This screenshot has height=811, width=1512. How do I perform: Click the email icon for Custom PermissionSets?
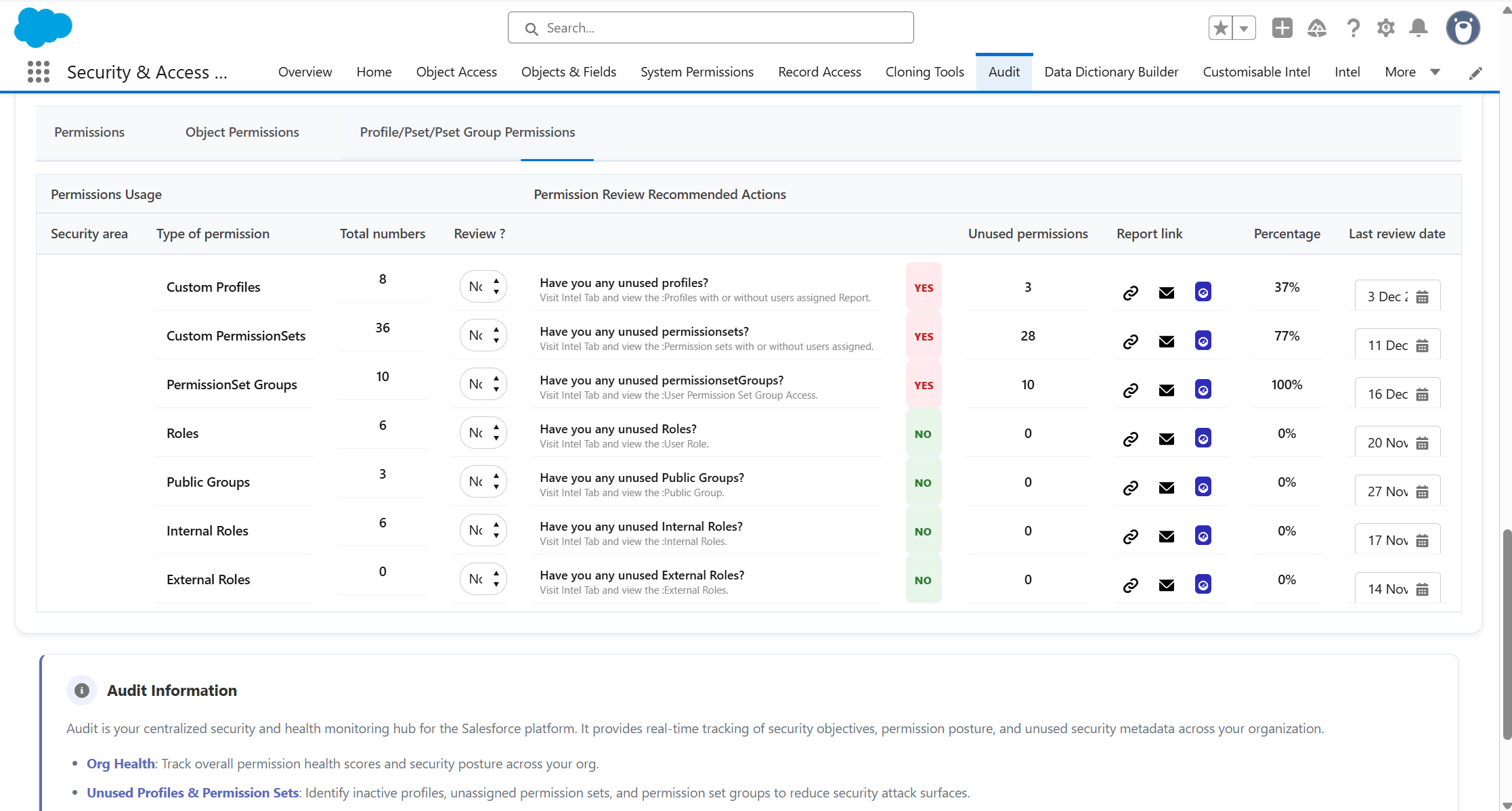[x=1167, y=341]
